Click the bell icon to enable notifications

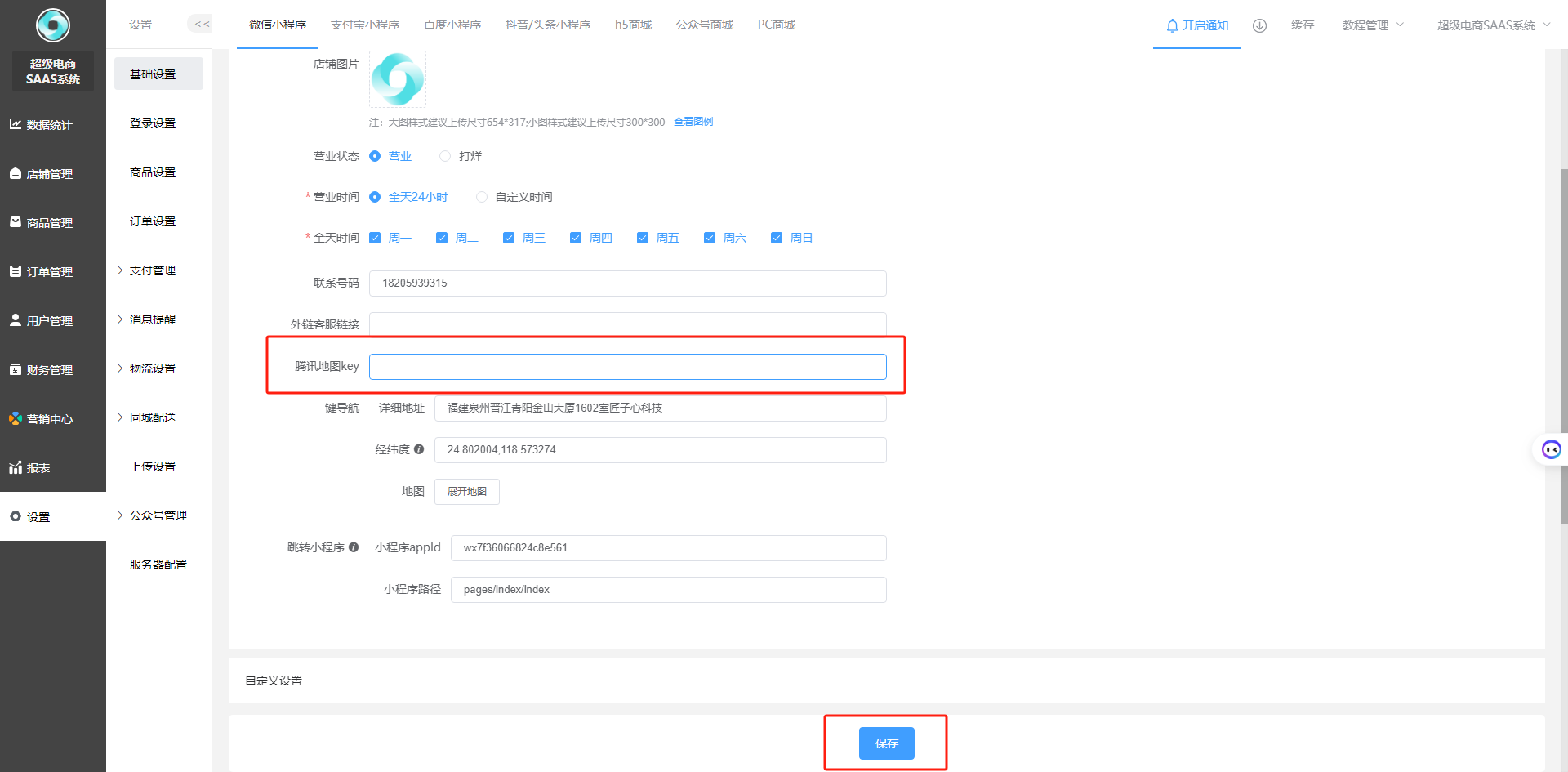(x=1172, y=25)
